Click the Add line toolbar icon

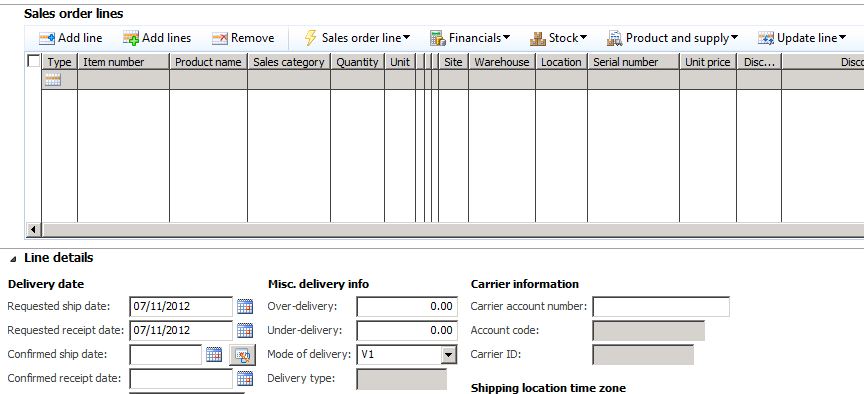[x=47, y=38]
